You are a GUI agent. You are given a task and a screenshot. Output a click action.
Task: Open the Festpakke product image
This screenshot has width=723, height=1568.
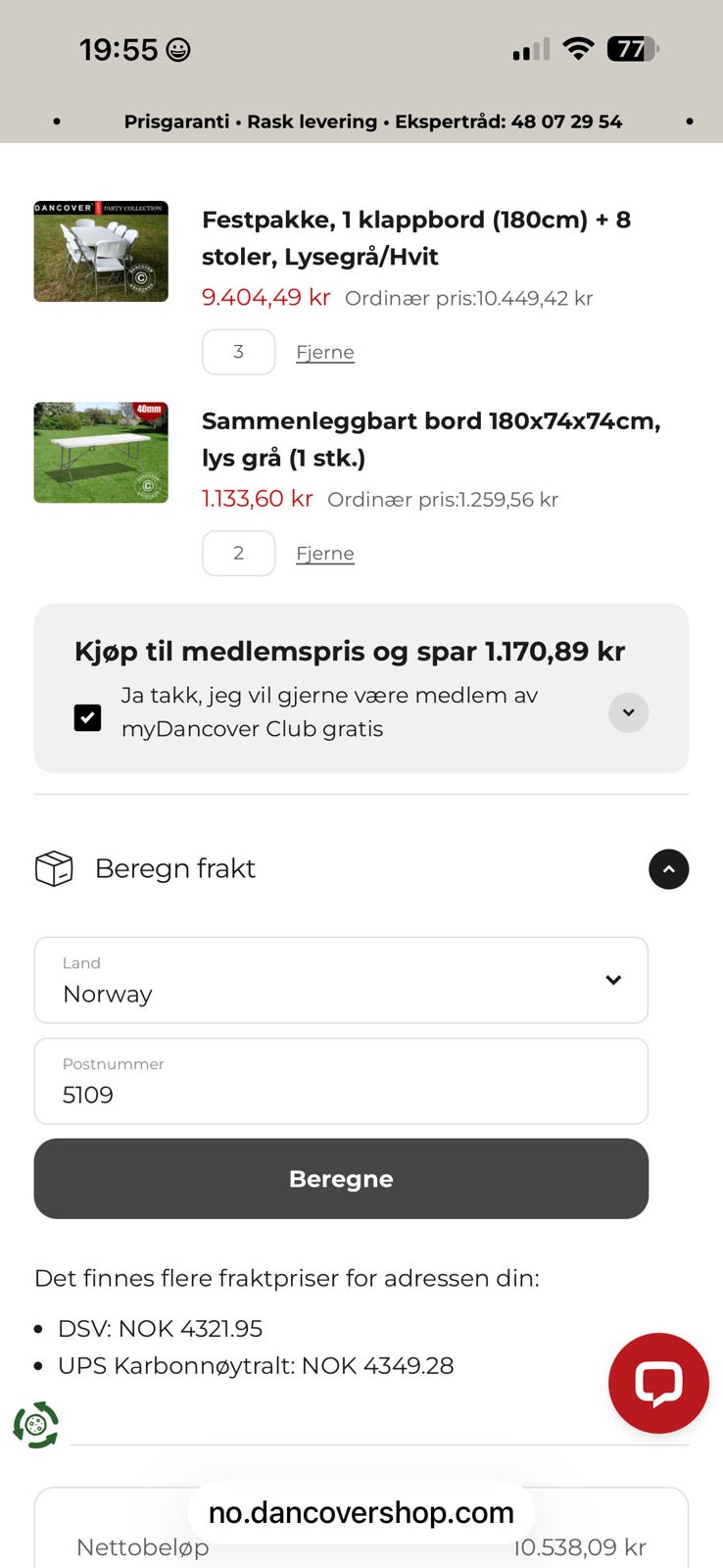coord(101,251)
